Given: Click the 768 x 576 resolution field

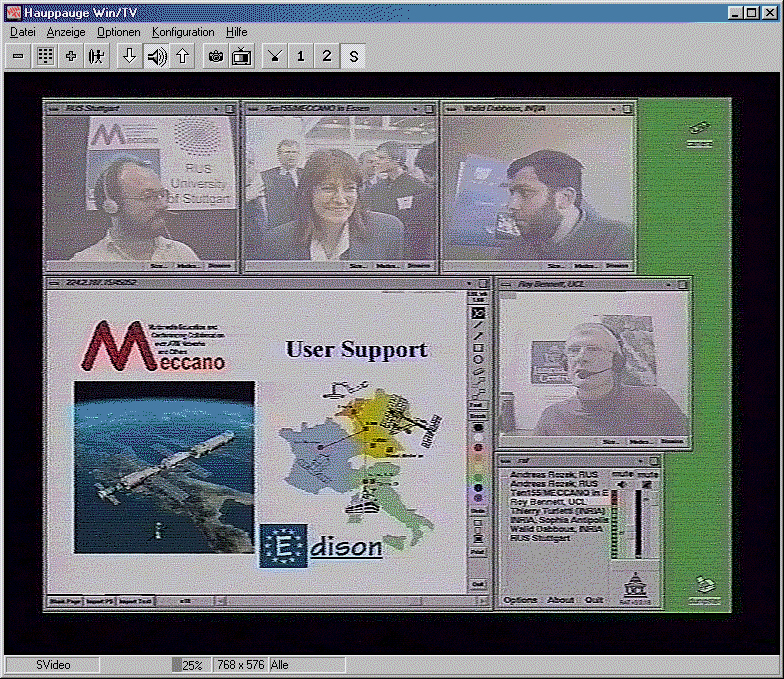Looking at the screenshot, I should [240, 665].
